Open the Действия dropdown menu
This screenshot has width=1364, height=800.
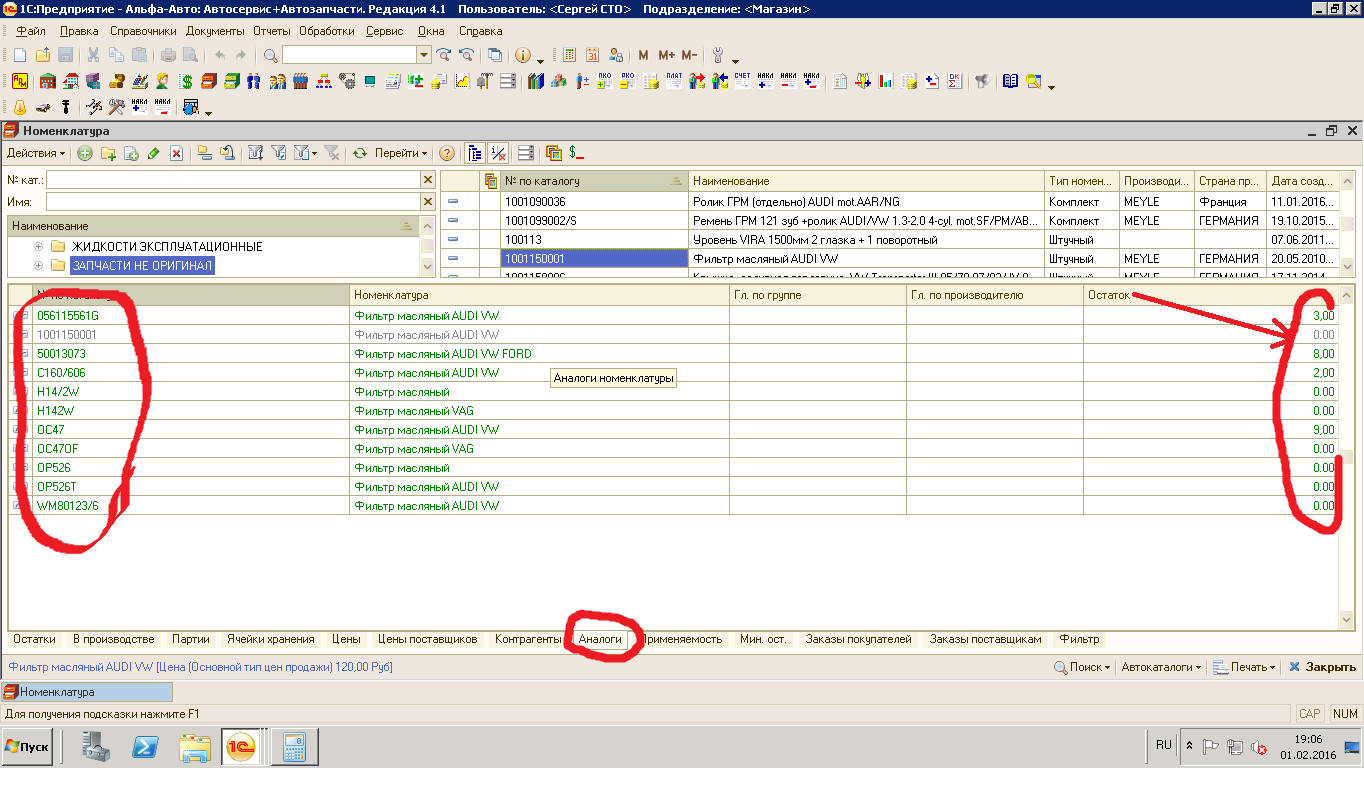click(36, 153)
